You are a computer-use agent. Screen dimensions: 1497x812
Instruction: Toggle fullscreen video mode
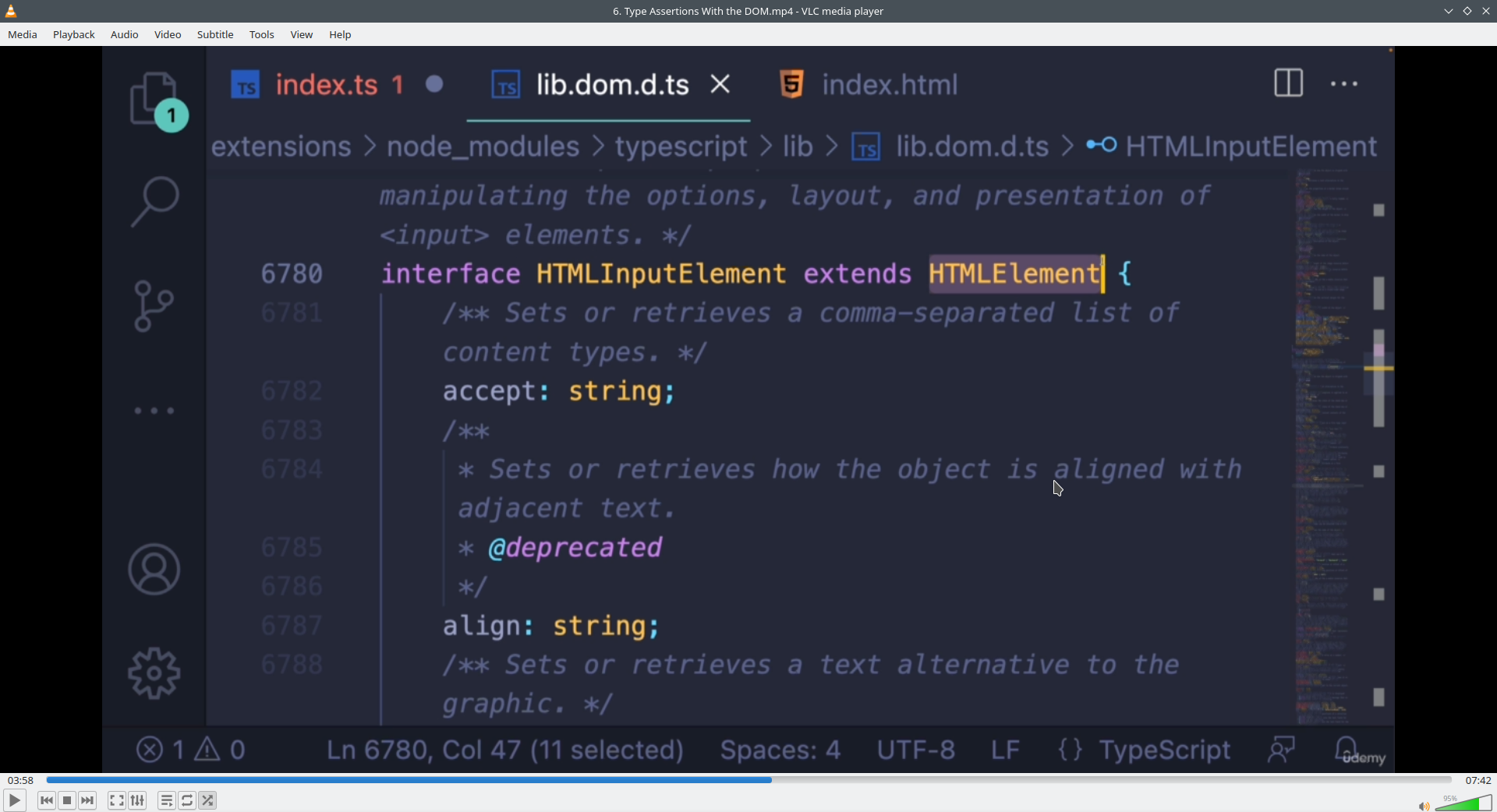click(116, 800)
